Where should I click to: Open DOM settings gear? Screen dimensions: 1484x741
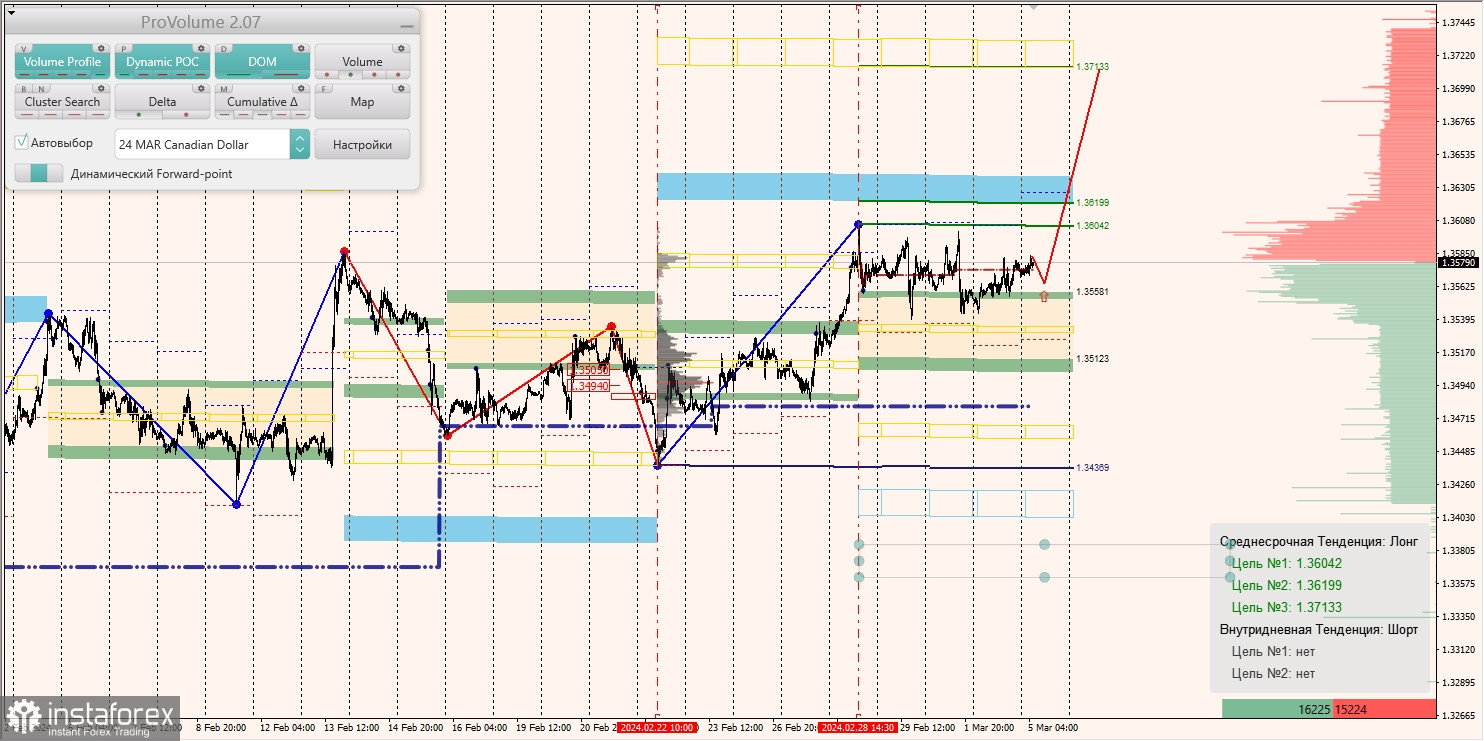(300, 48)
